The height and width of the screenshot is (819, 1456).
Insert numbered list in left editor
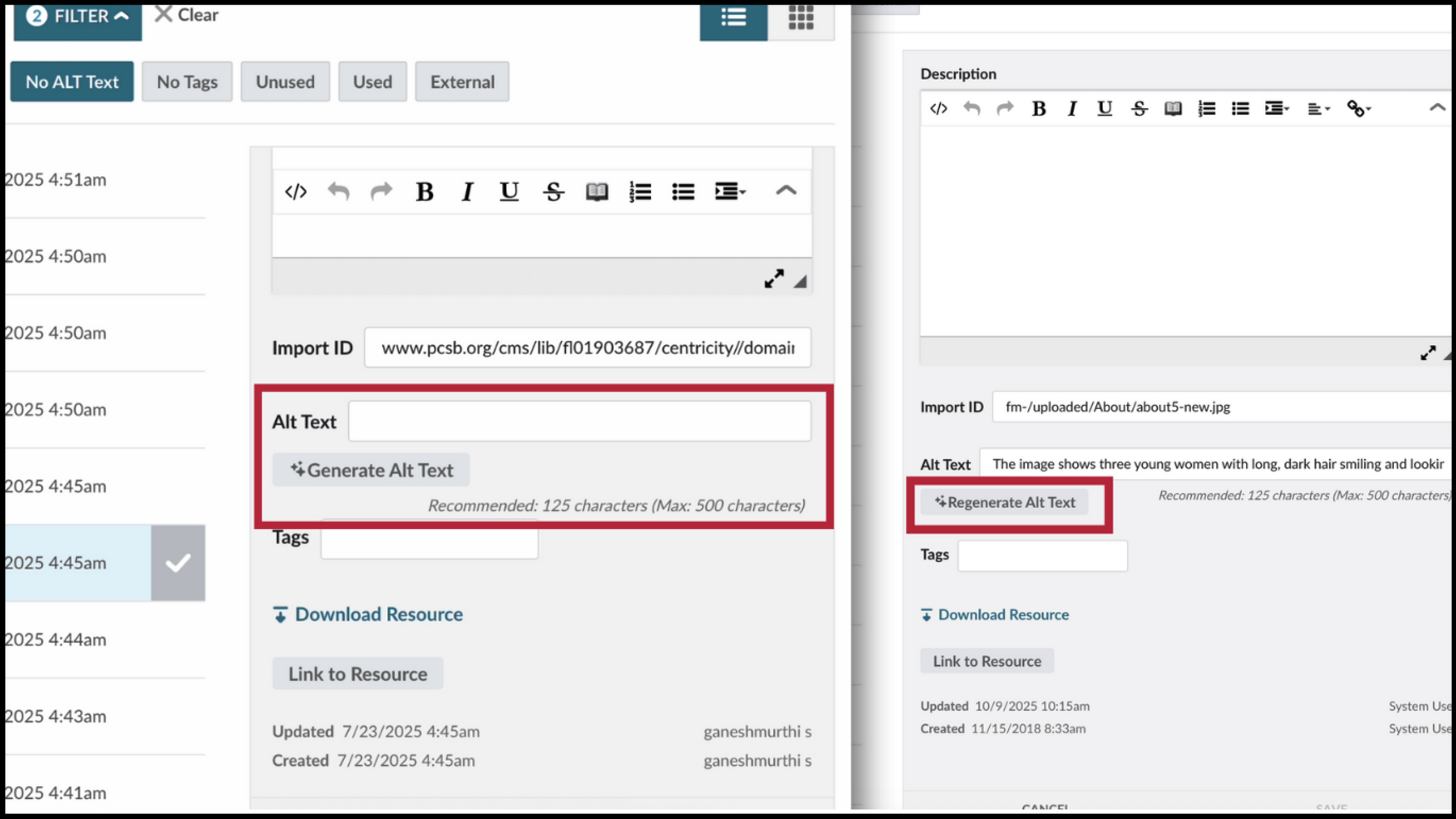640,192
